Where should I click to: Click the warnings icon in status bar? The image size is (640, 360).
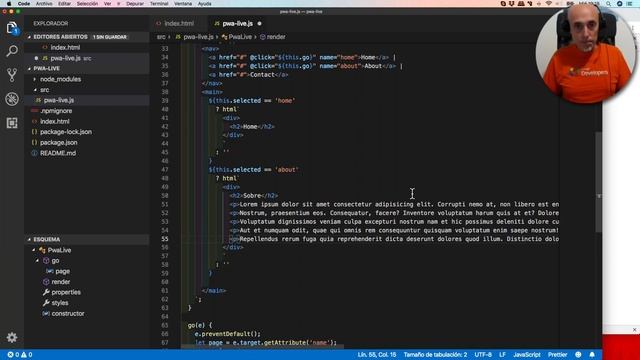click(24, 355)
